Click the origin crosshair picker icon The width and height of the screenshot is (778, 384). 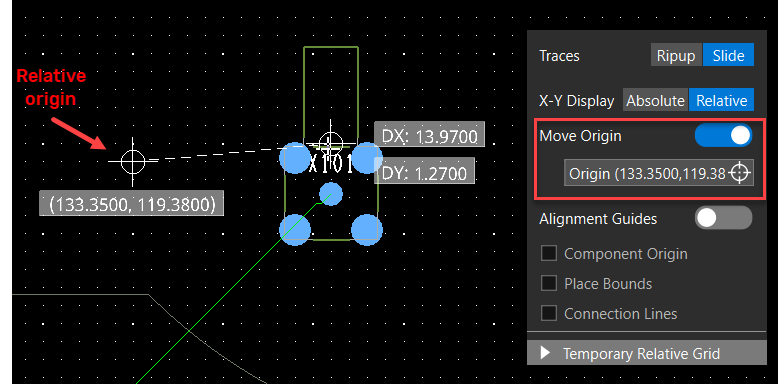[739, 173]
